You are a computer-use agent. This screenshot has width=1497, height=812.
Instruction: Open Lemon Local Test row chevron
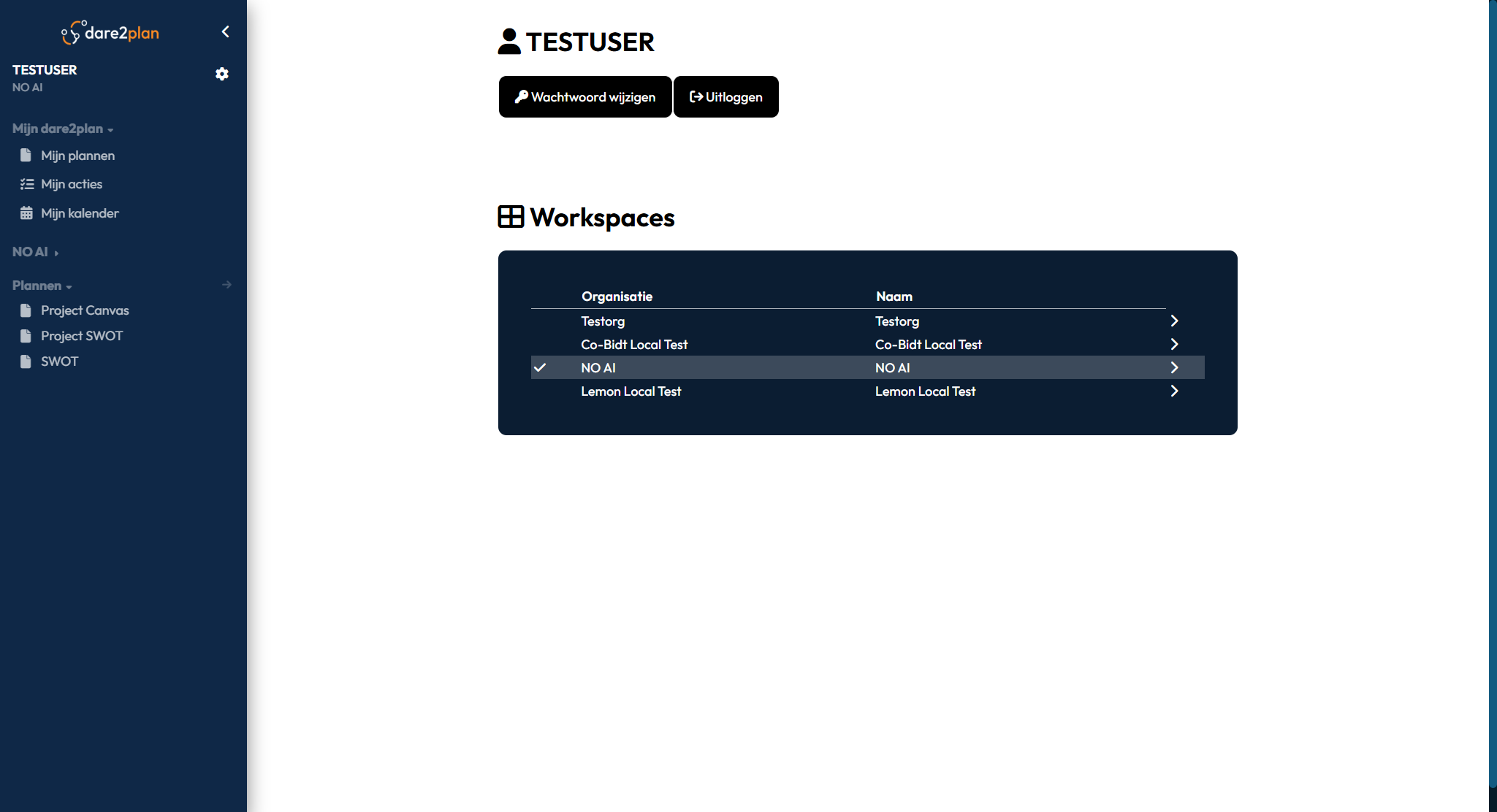click(1174, 391)
